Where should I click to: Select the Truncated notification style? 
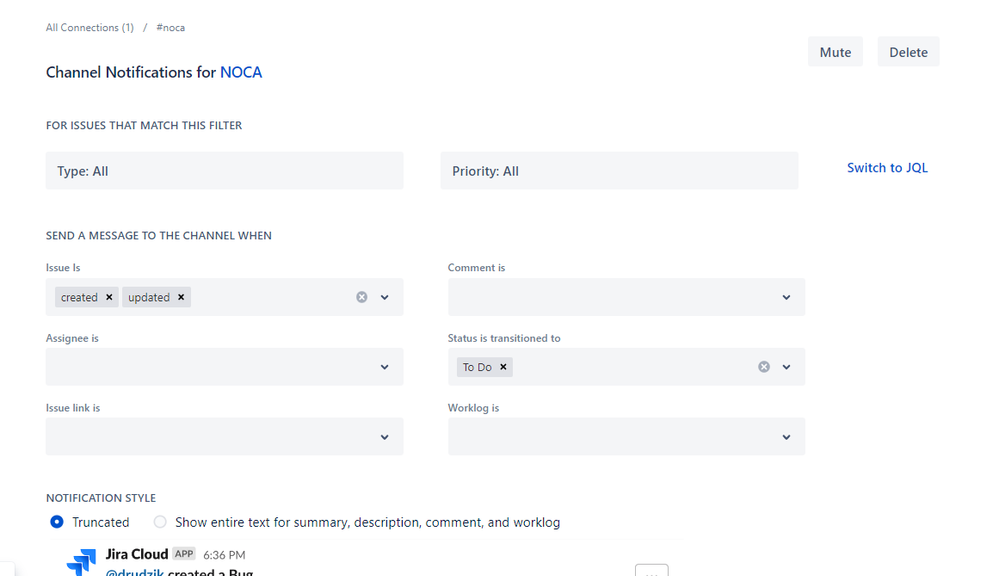(x=57, y=522)
